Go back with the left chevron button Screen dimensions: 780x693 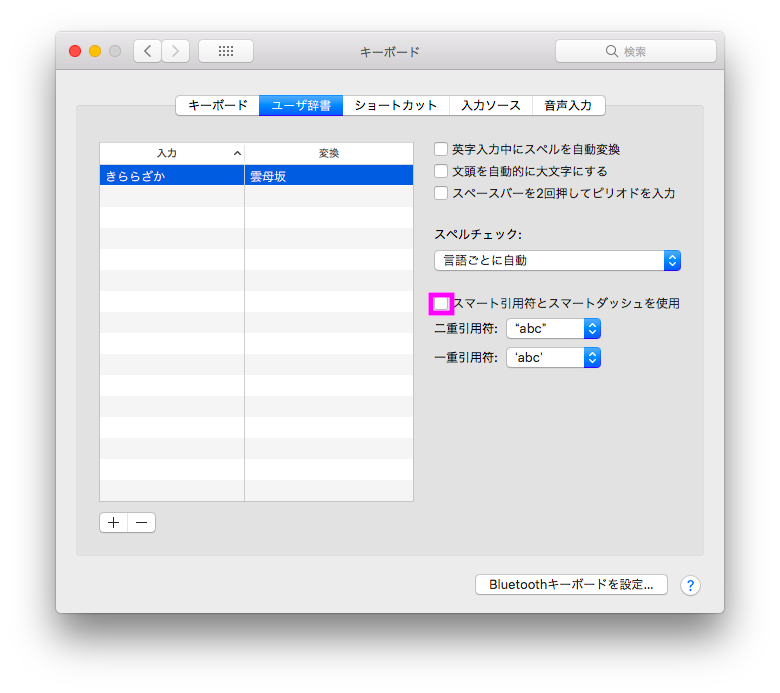pyautogui.click(x=147, y=51)
